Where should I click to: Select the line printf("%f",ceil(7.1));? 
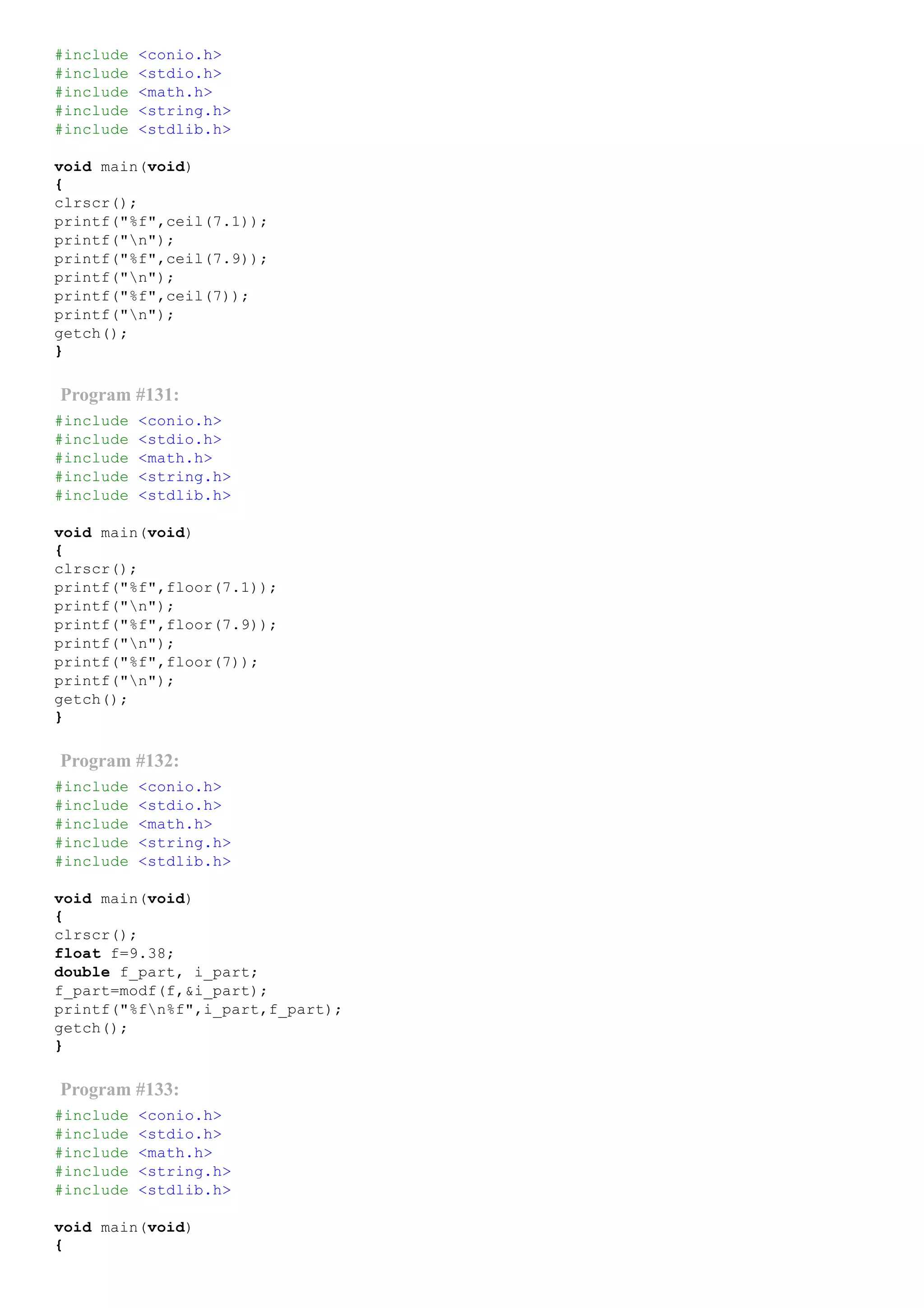(x=161, y=222)
